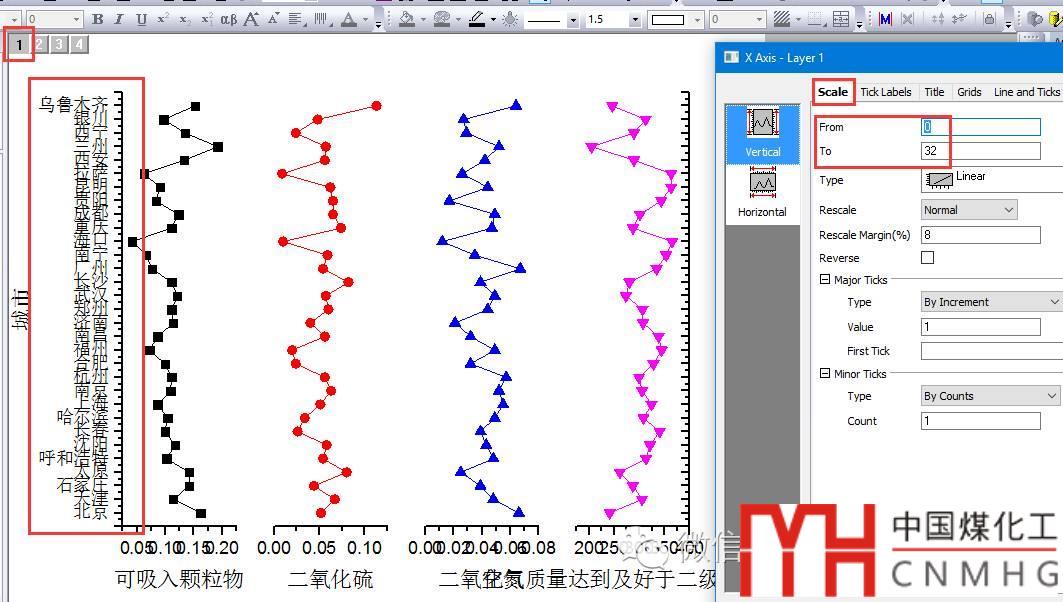The width and height of the screenshot is (1063, 602).
Task: Click the lock icon in toolbar
Action: [989, 19]
